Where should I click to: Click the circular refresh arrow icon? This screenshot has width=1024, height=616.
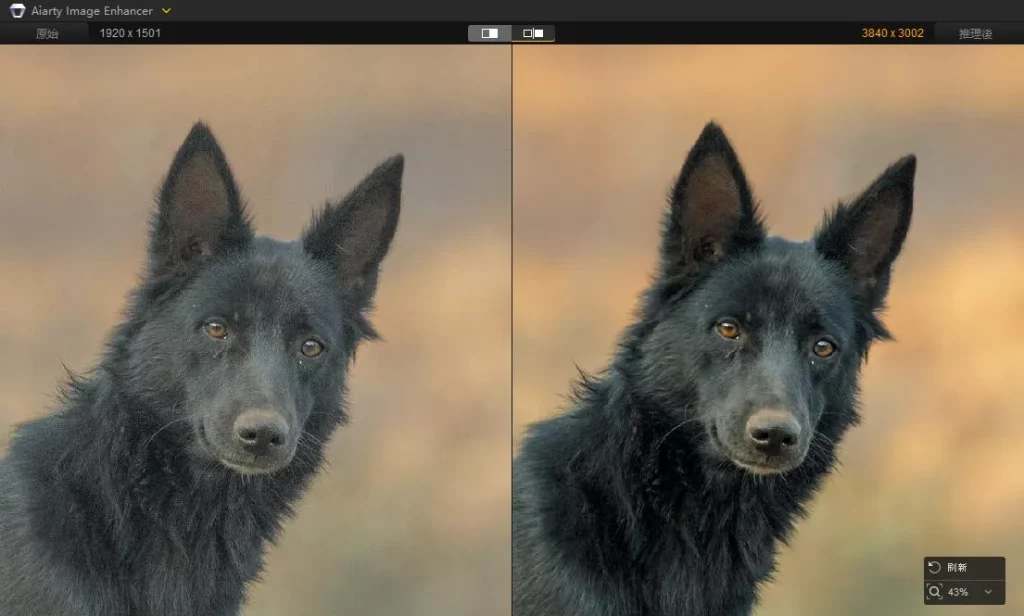click(x=935, y=567)
